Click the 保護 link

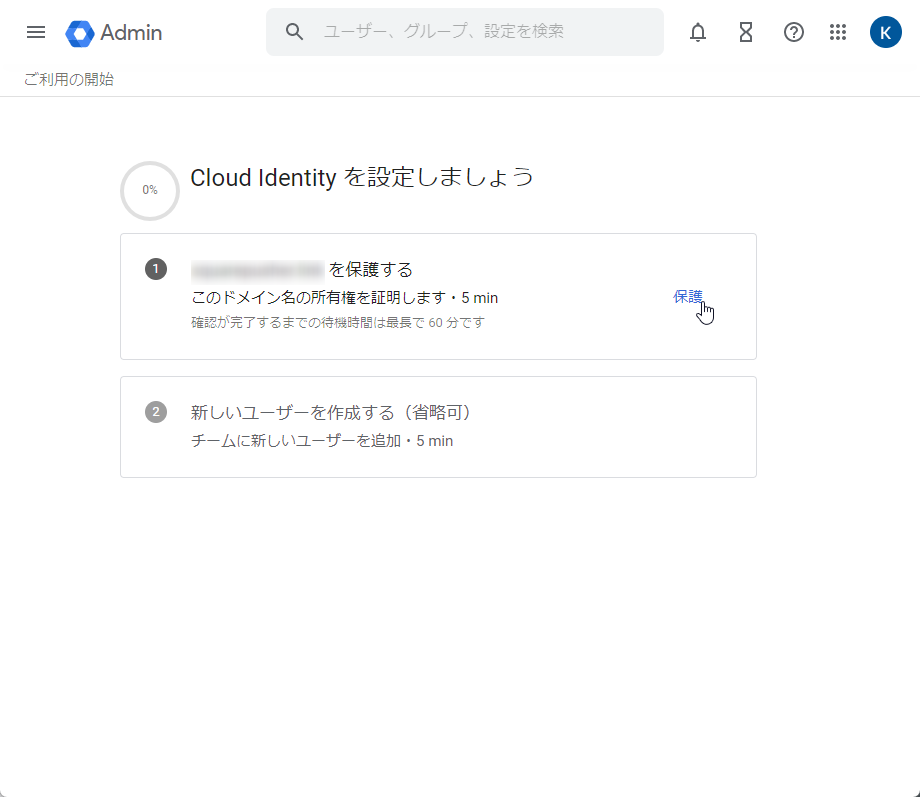(x=688, y=296)
